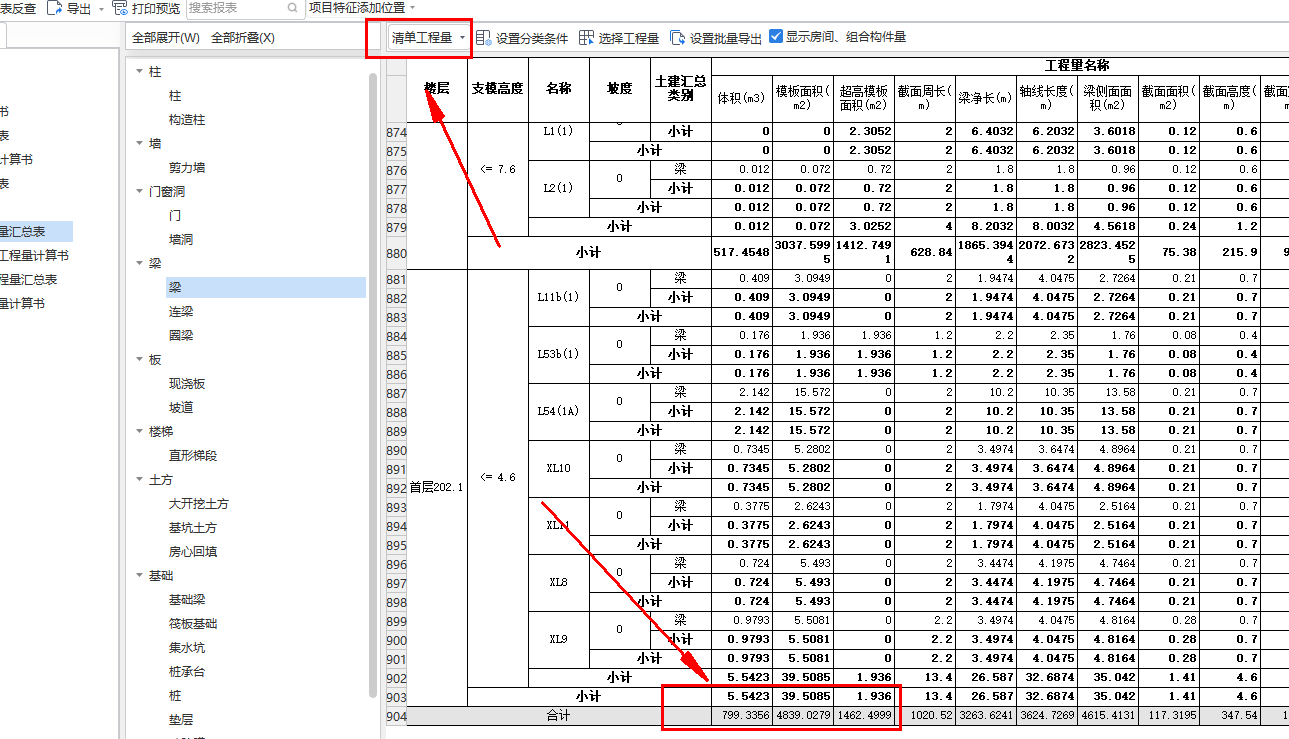
Task: Select 圈梁 tree item
Action: 181,336
